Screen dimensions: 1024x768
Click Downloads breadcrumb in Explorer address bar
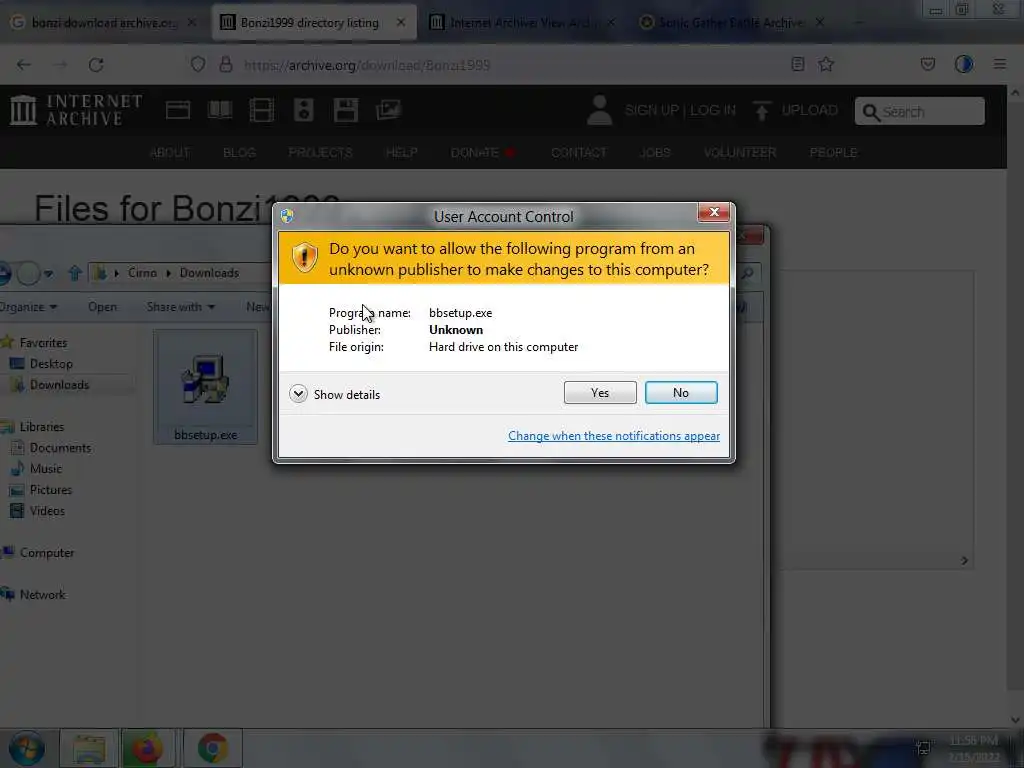[209, 273]
